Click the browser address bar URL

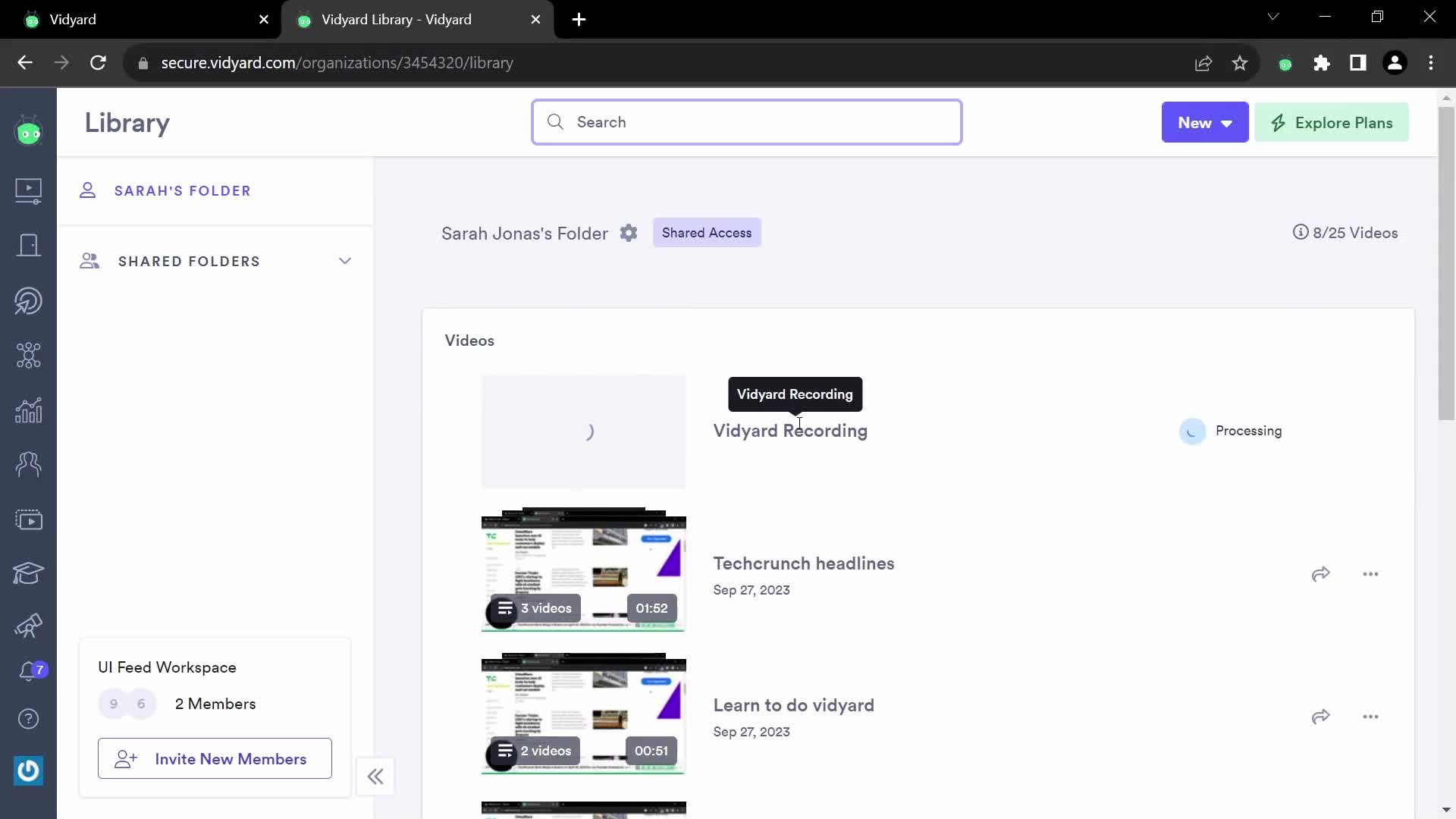tap(337, 63)
